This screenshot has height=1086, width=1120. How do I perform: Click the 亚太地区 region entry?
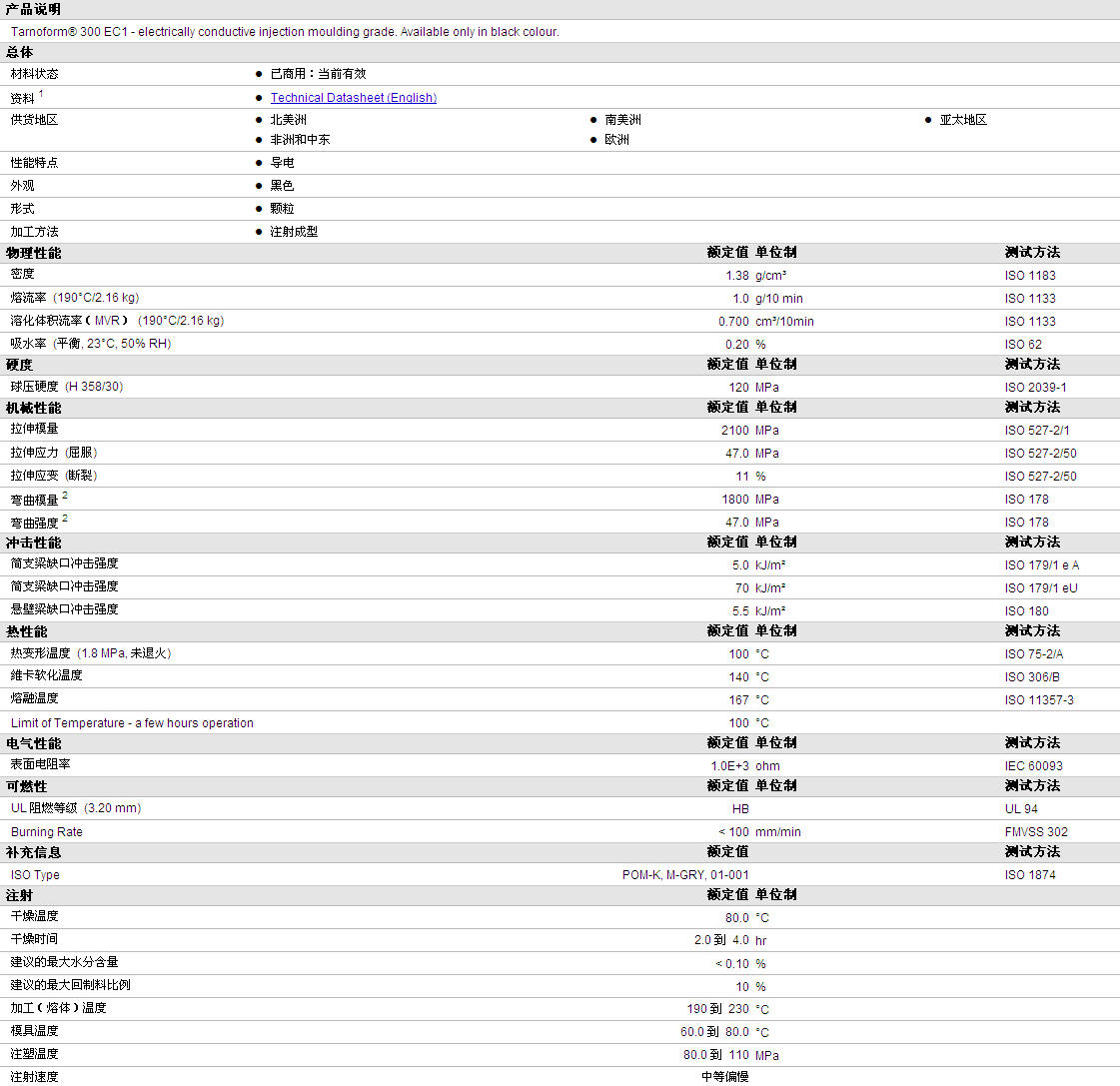click(963, 119)
